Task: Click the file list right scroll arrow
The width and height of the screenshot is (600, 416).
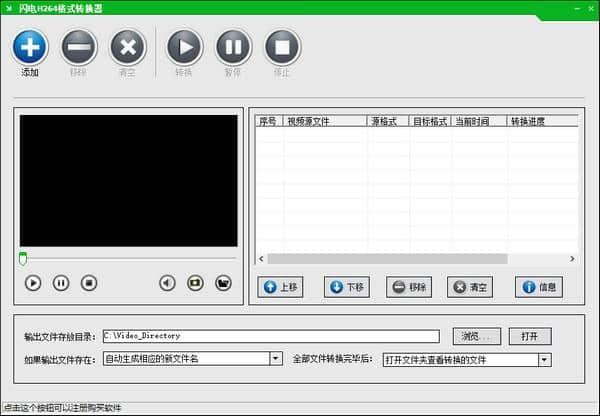Action: tap(572, 259)
